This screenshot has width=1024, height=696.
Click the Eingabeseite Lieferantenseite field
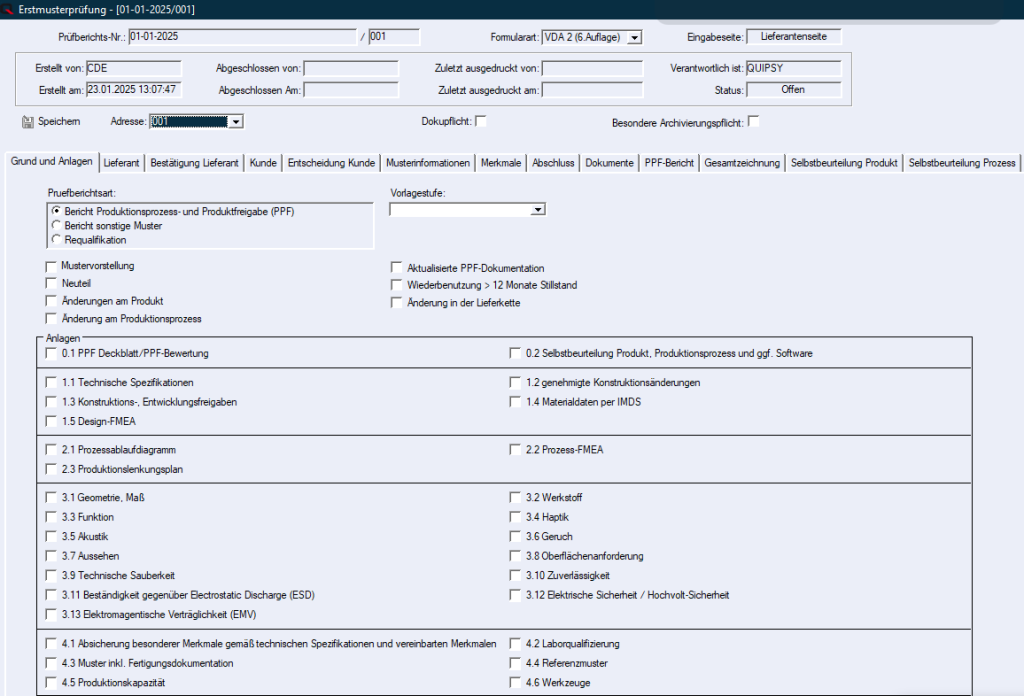(793, 37)
